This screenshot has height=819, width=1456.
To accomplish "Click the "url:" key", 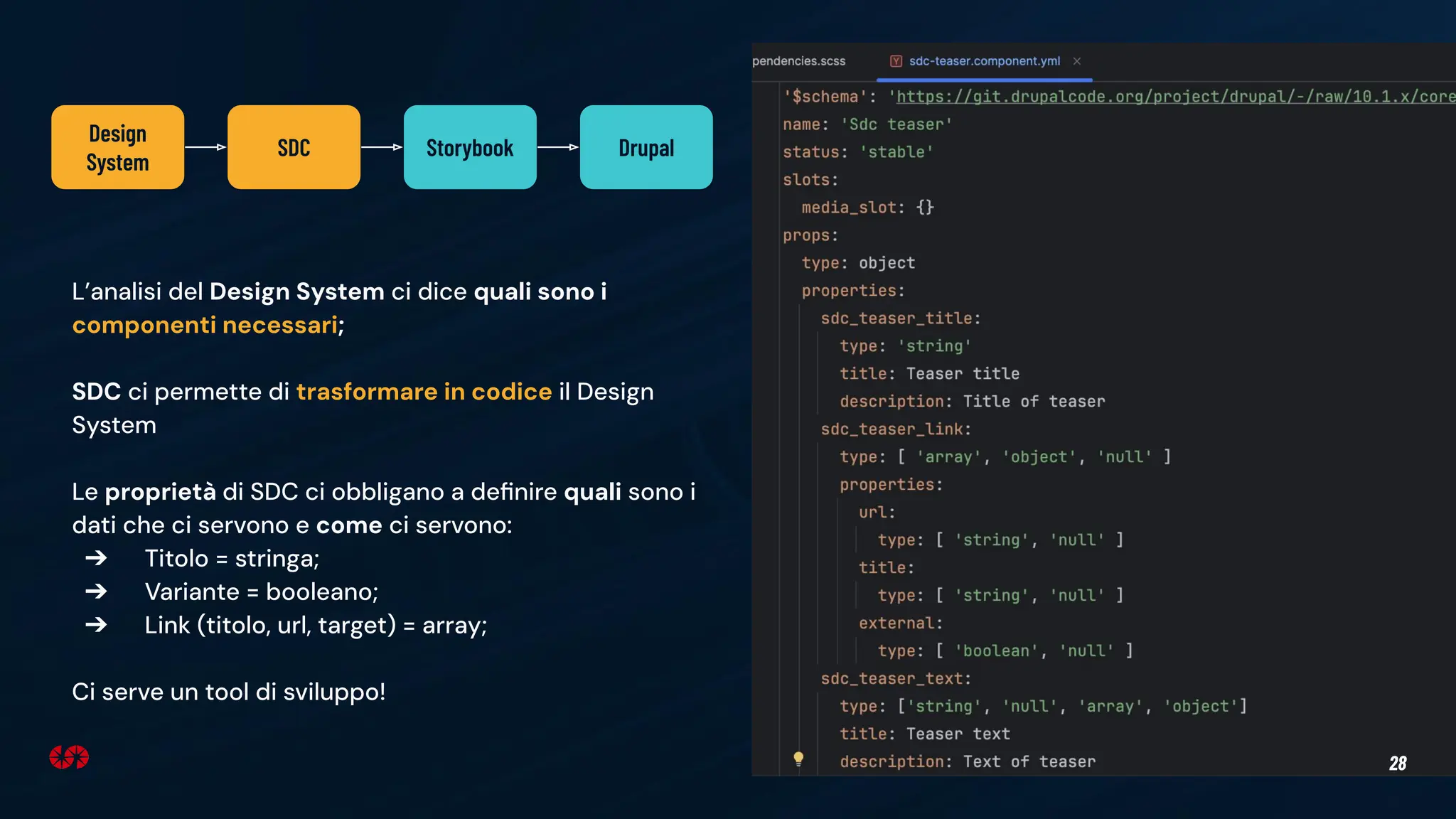I will tap(877, 513).
